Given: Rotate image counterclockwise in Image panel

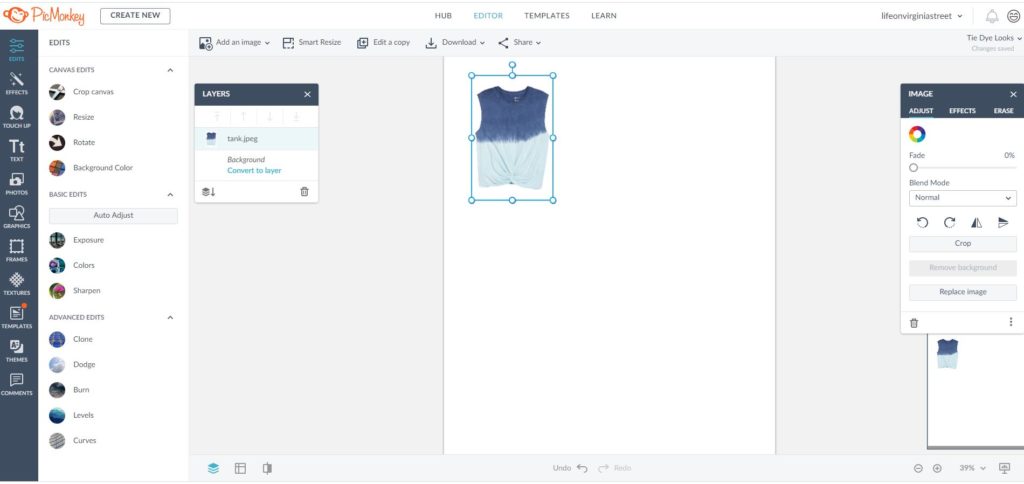Looking at the screenshot, I should point(922,223).
